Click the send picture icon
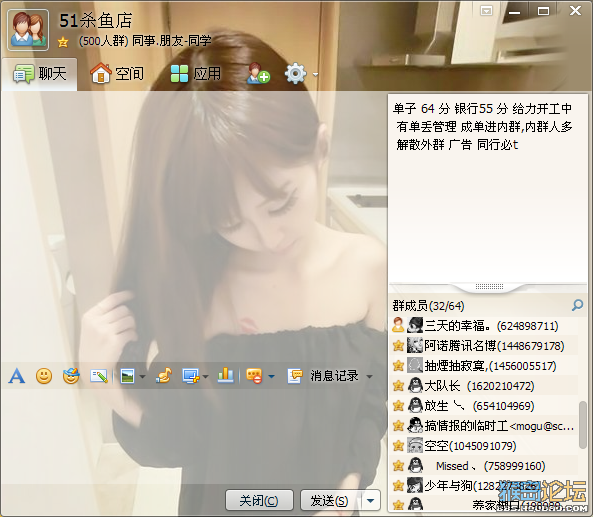Screen dimensions: 593x517 point(127,376)
